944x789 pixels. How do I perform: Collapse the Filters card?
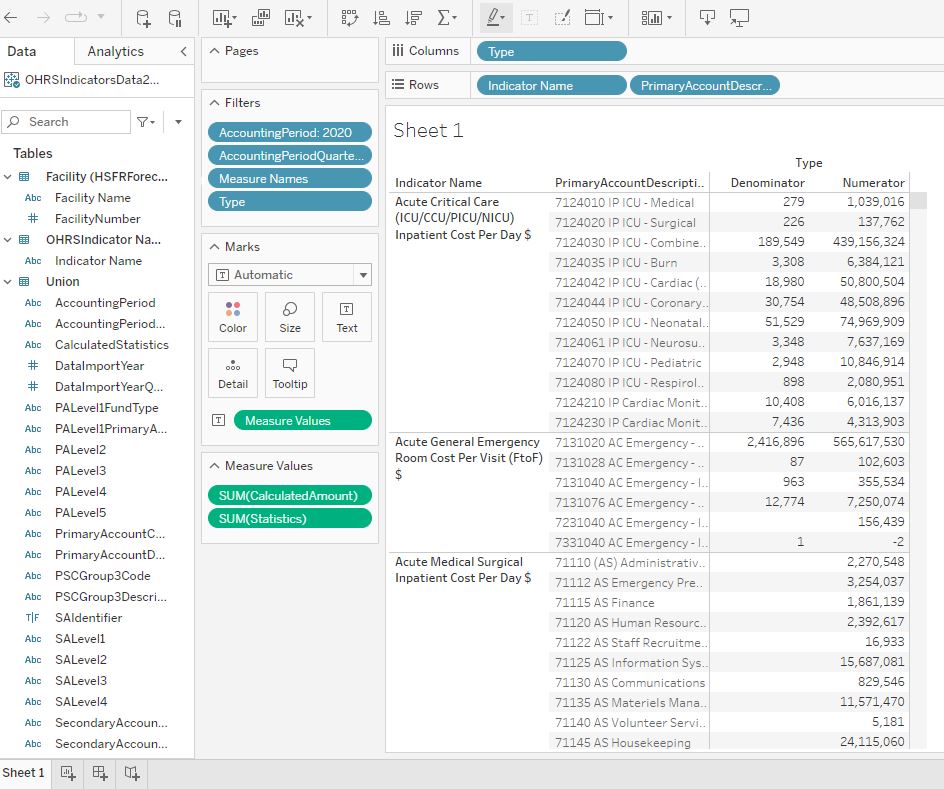coord(214,103)
